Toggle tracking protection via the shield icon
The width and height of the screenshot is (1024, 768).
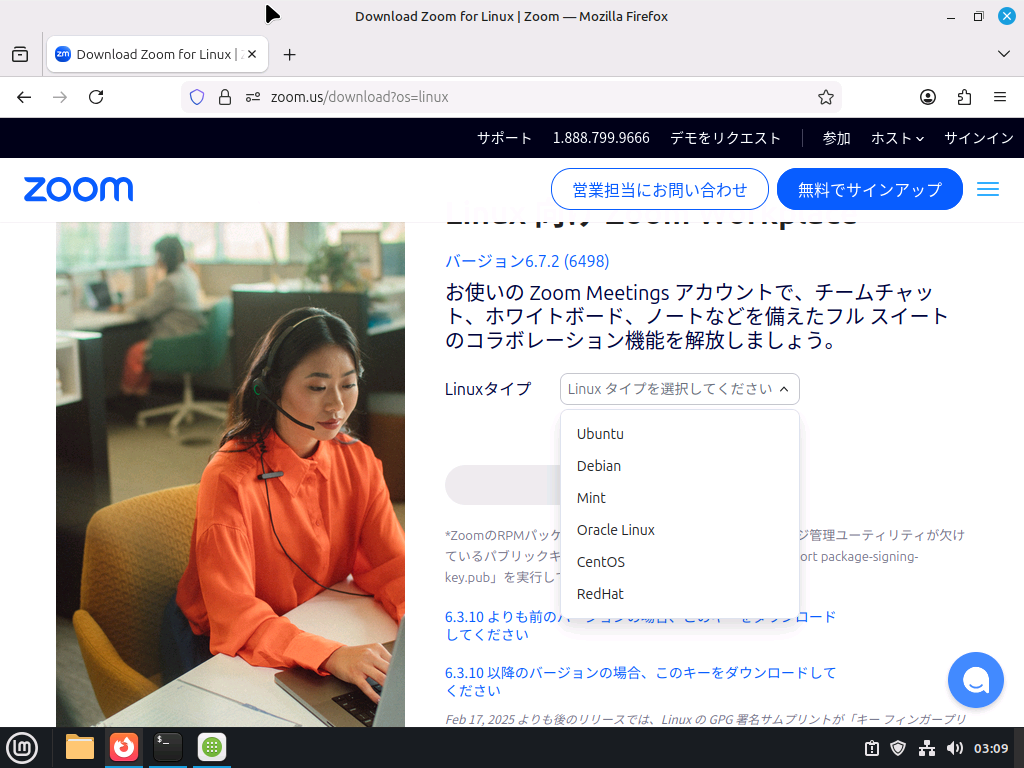[x=197, y=97]
